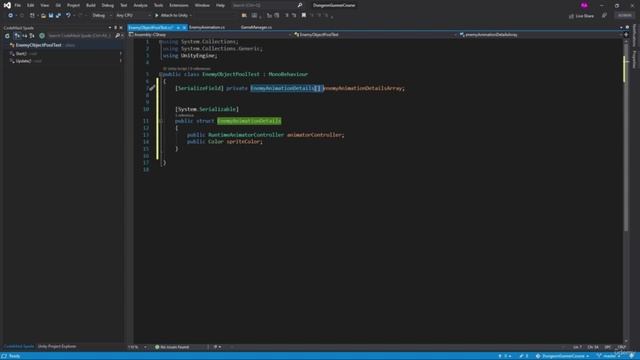Viewport: 640px width, 360px height.
Task: Open the Any CPU platform dropdown
Action: 133,16
